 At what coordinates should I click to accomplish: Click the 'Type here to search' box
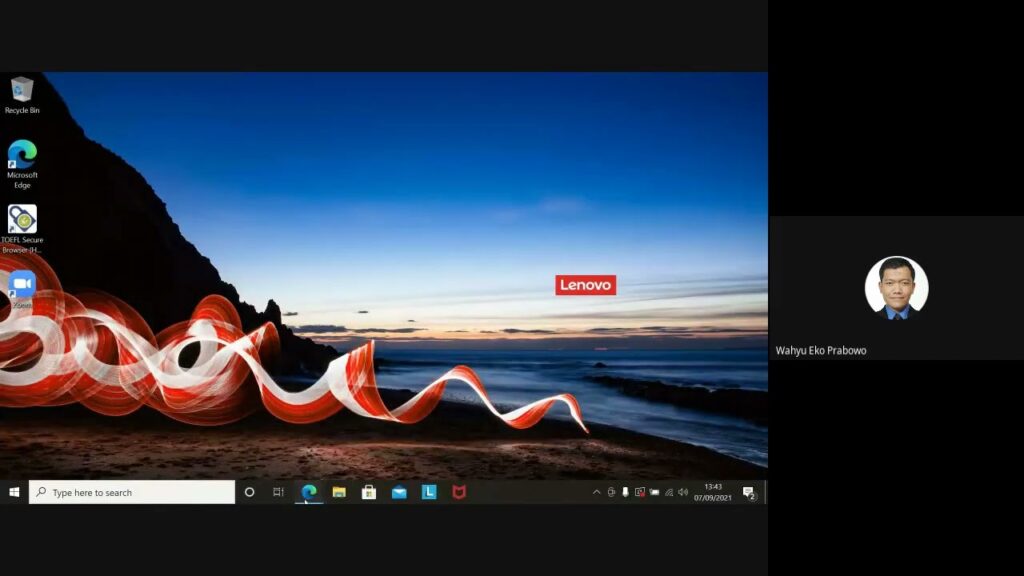point(132,492)
